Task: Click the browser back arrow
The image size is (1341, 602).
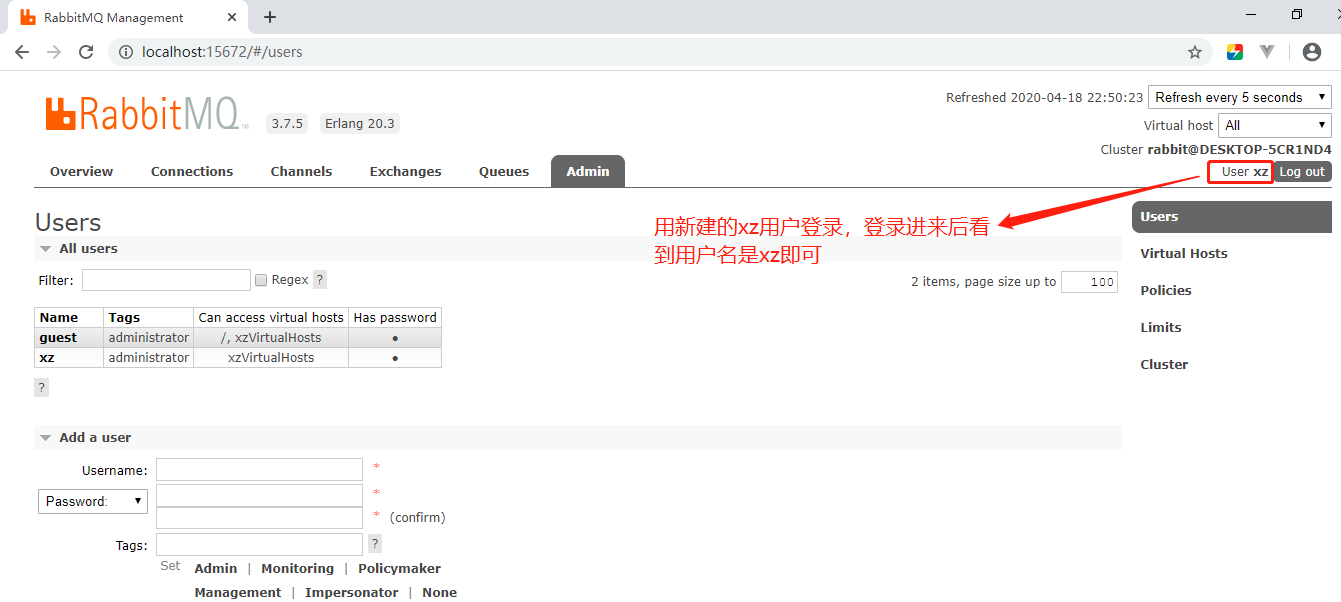Action: coord(22,52)
